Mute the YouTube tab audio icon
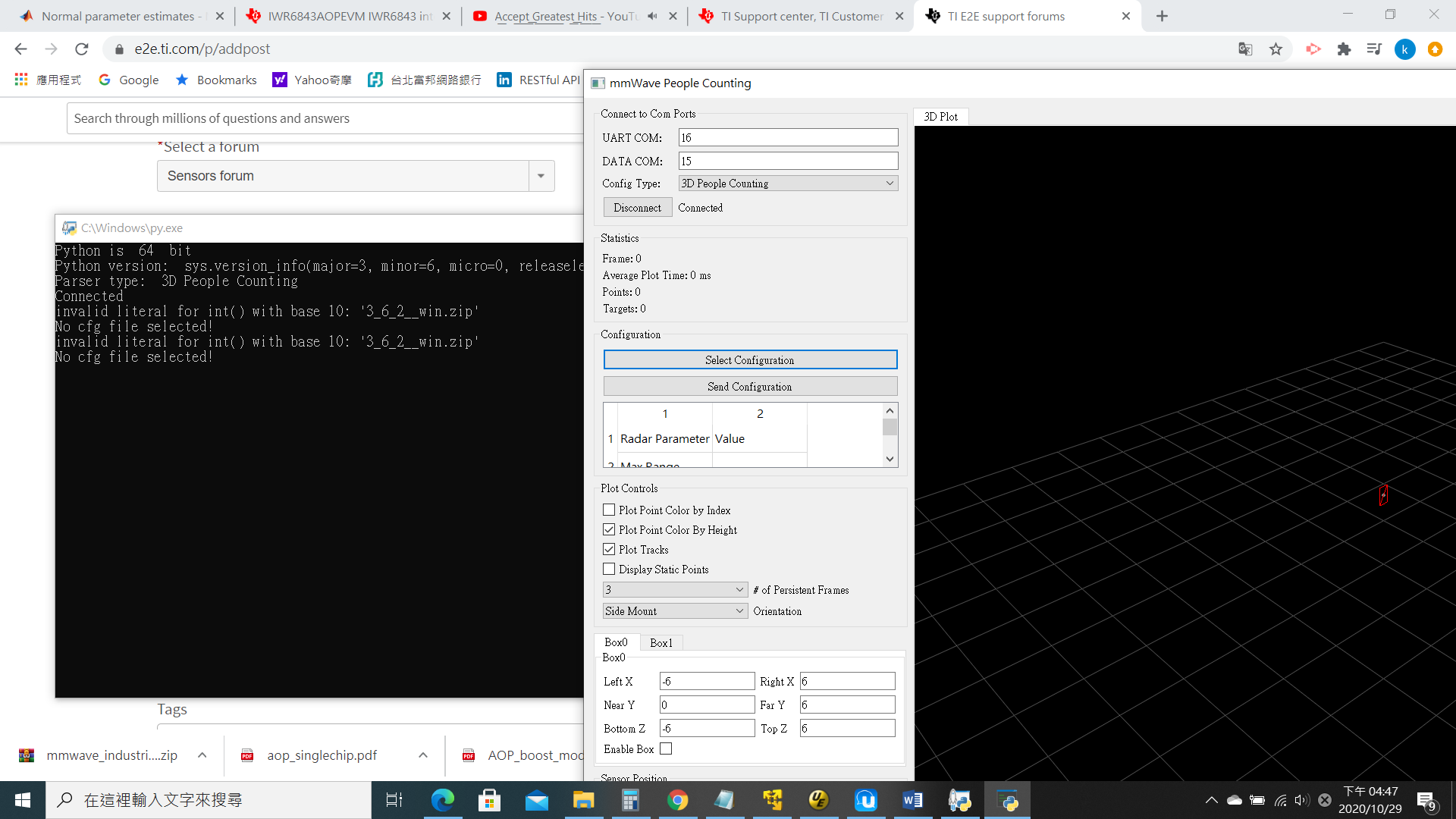This screenshot has width=1456, height=819. click(652, 16)
